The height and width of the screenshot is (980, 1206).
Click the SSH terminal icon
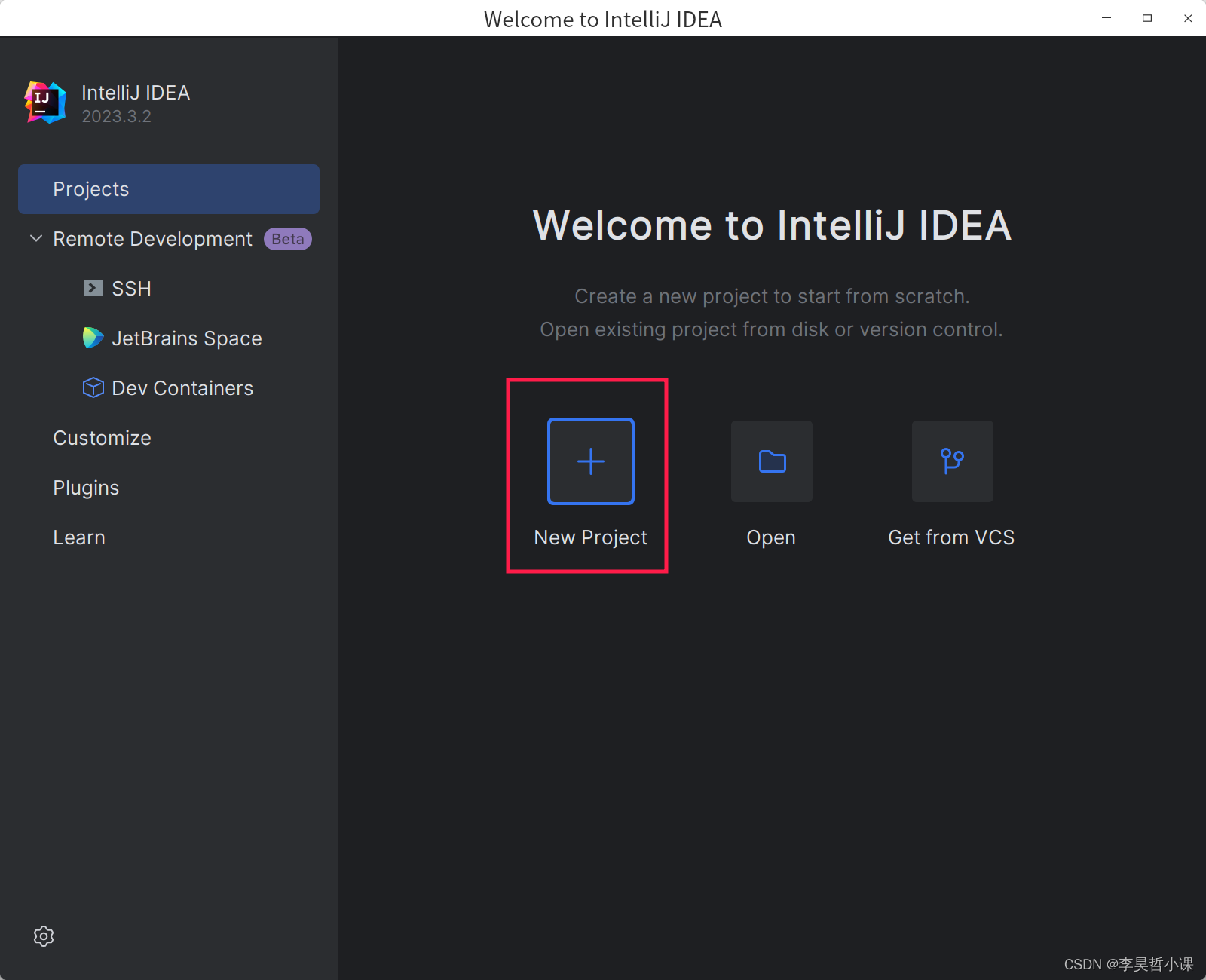click(x=93, y=288)
